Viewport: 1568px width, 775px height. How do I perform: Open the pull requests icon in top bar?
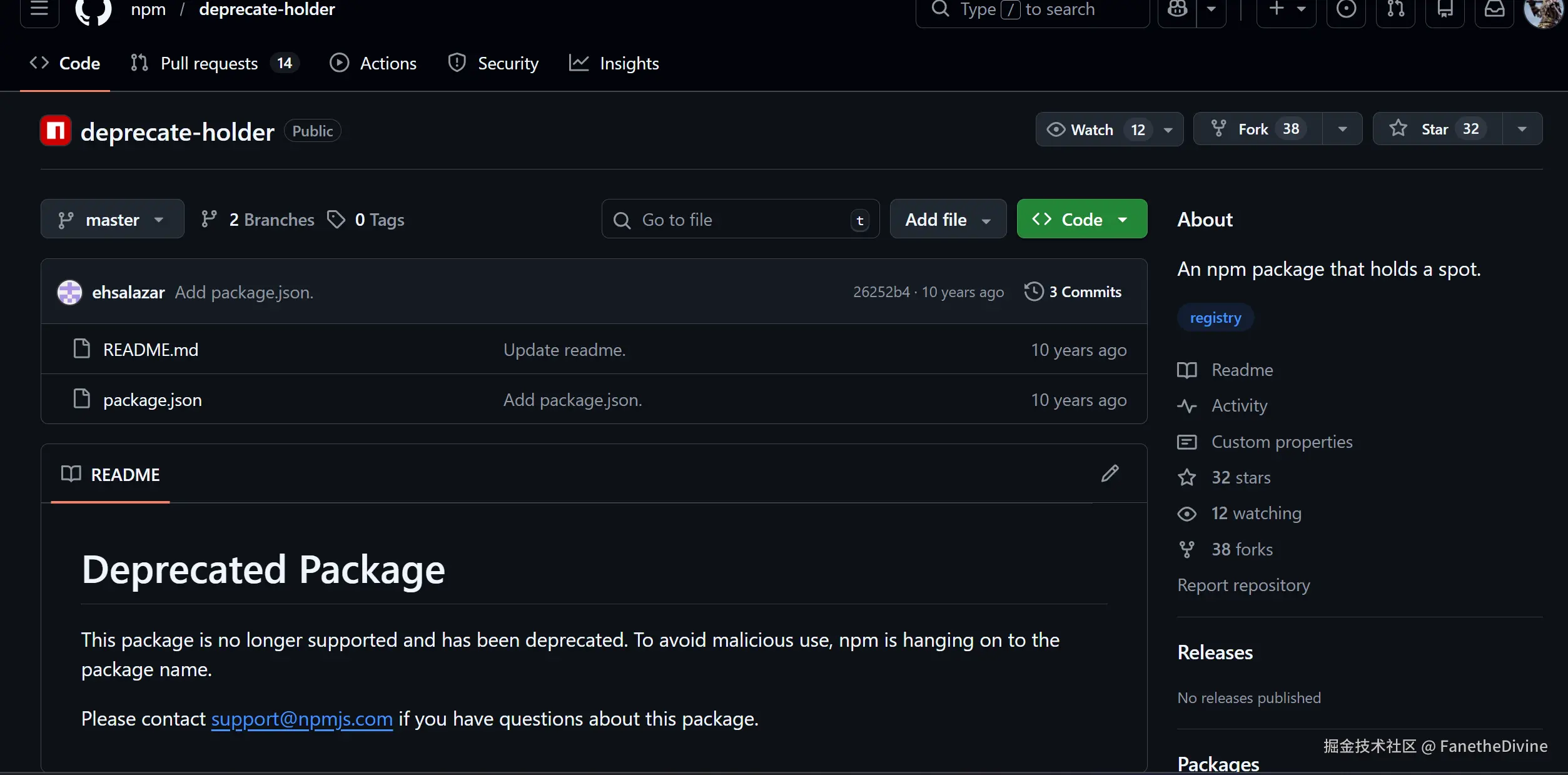[1395, 9]
